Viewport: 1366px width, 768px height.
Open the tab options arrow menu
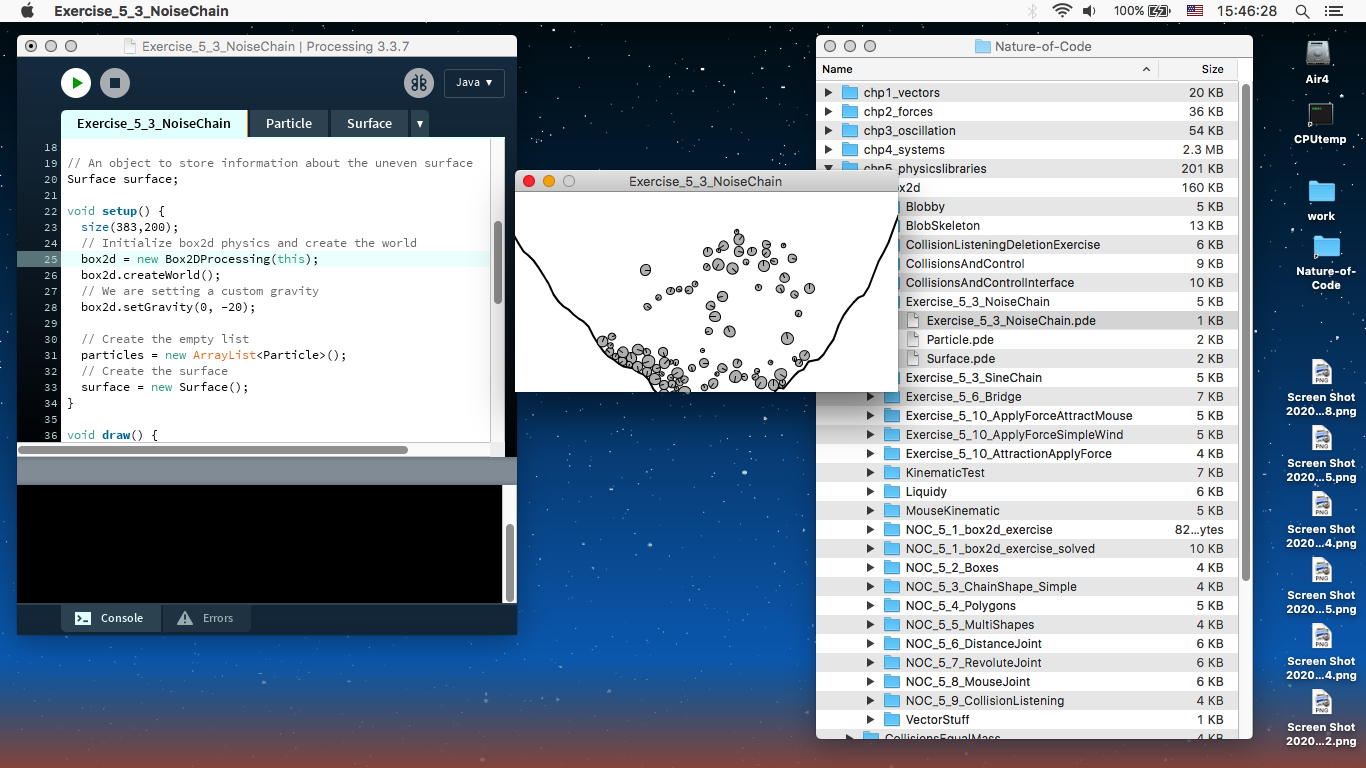pyautogui.click(x=420, y=124)
